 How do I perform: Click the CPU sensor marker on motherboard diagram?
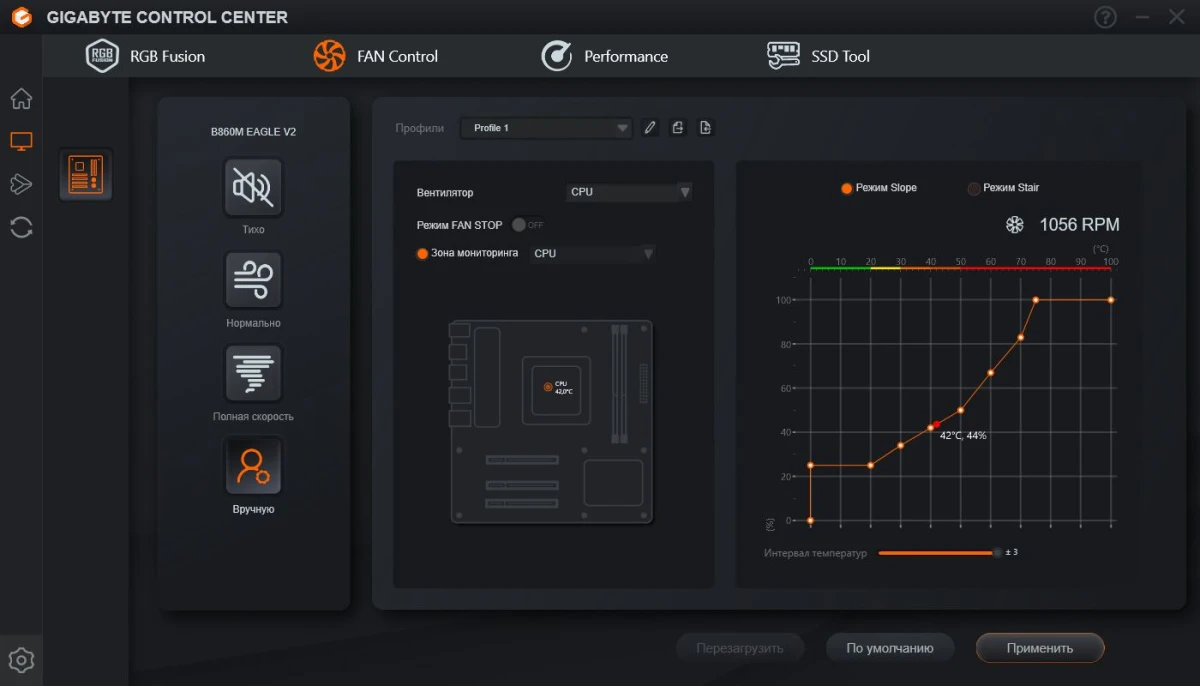point(548,386)
